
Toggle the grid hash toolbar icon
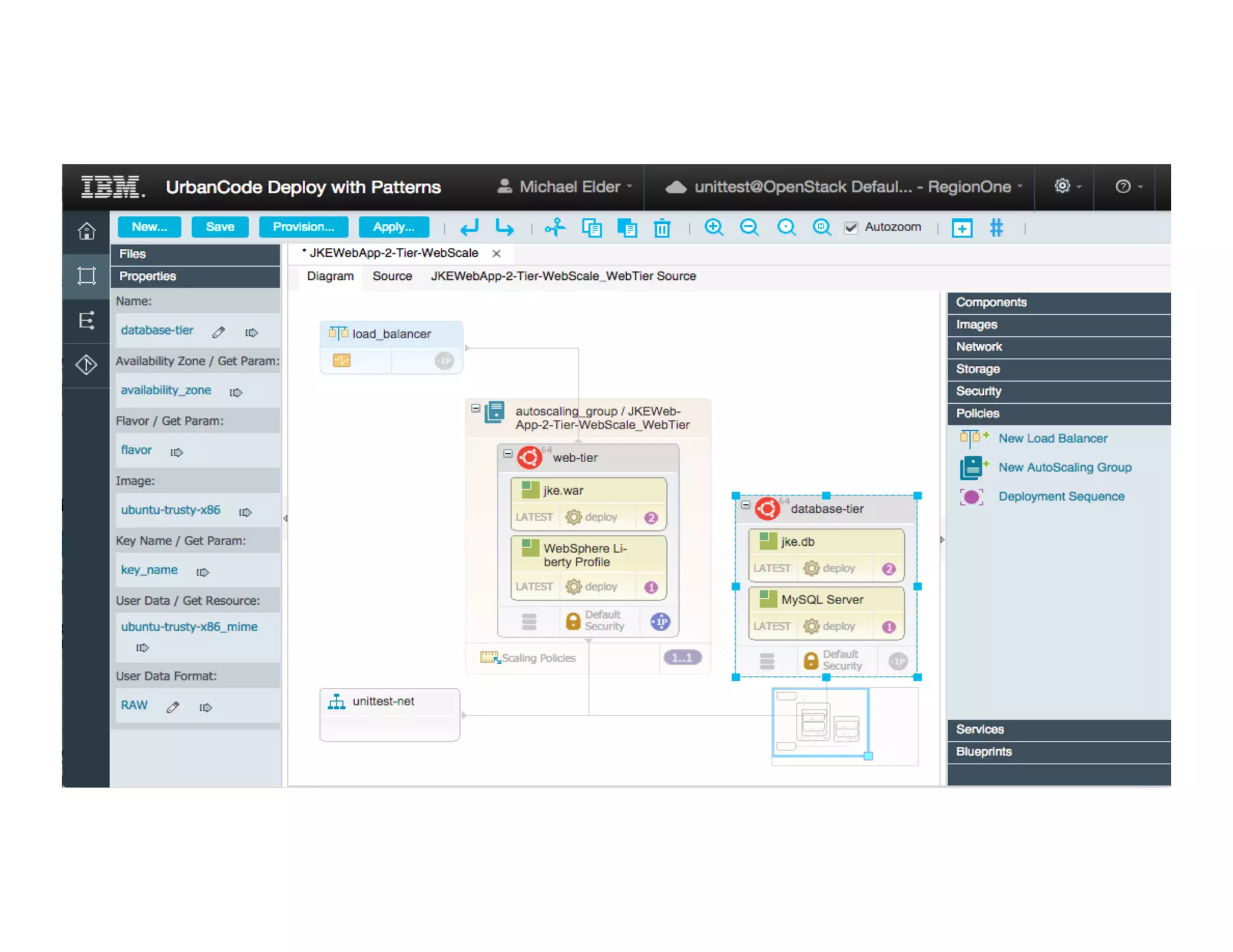coord(996,227)
